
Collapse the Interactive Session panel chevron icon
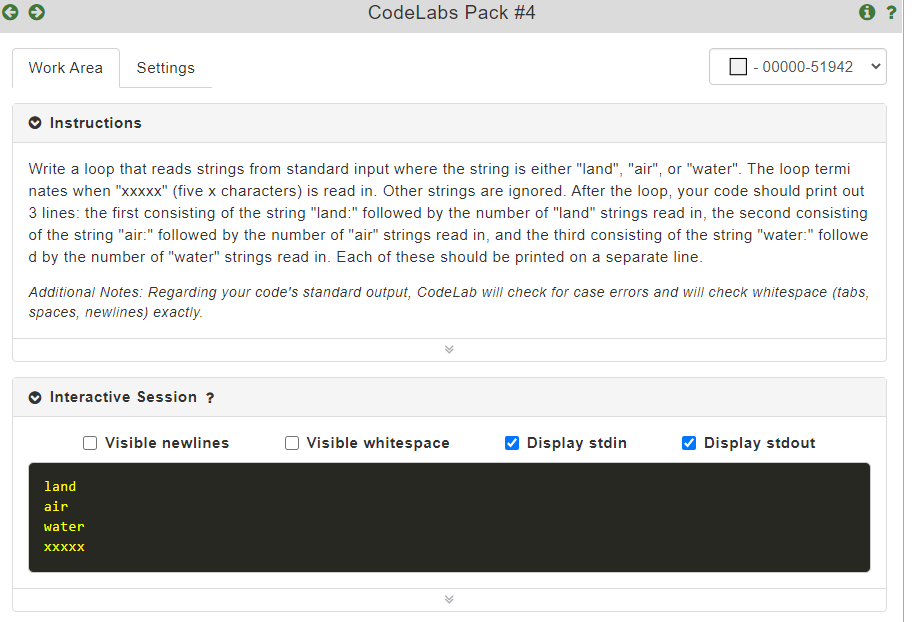pyautogui.click(x=35, y=397)
